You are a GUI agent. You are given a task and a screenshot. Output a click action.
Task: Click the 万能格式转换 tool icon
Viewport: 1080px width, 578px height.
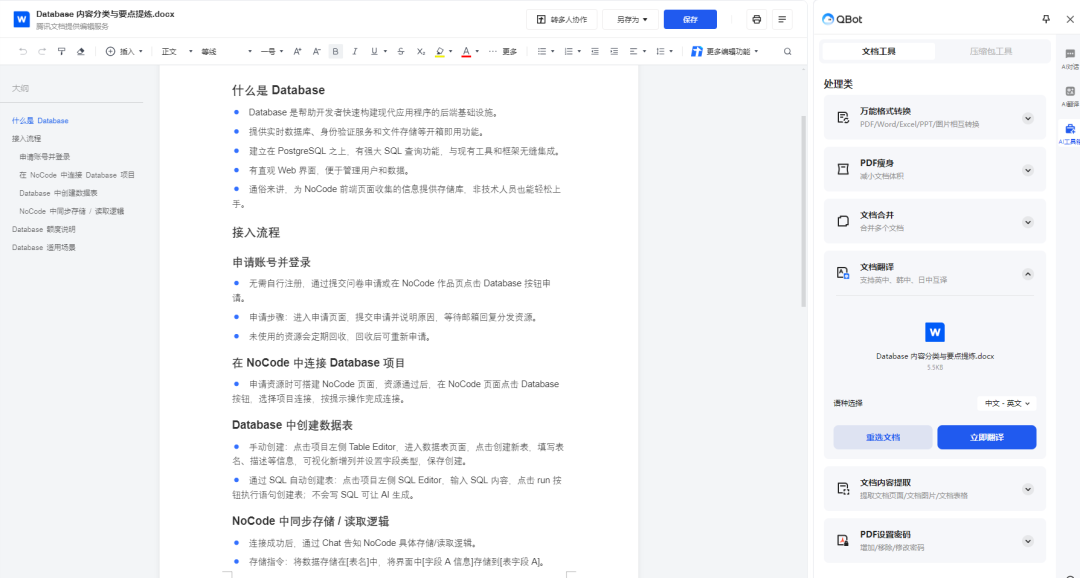[843, 118]
